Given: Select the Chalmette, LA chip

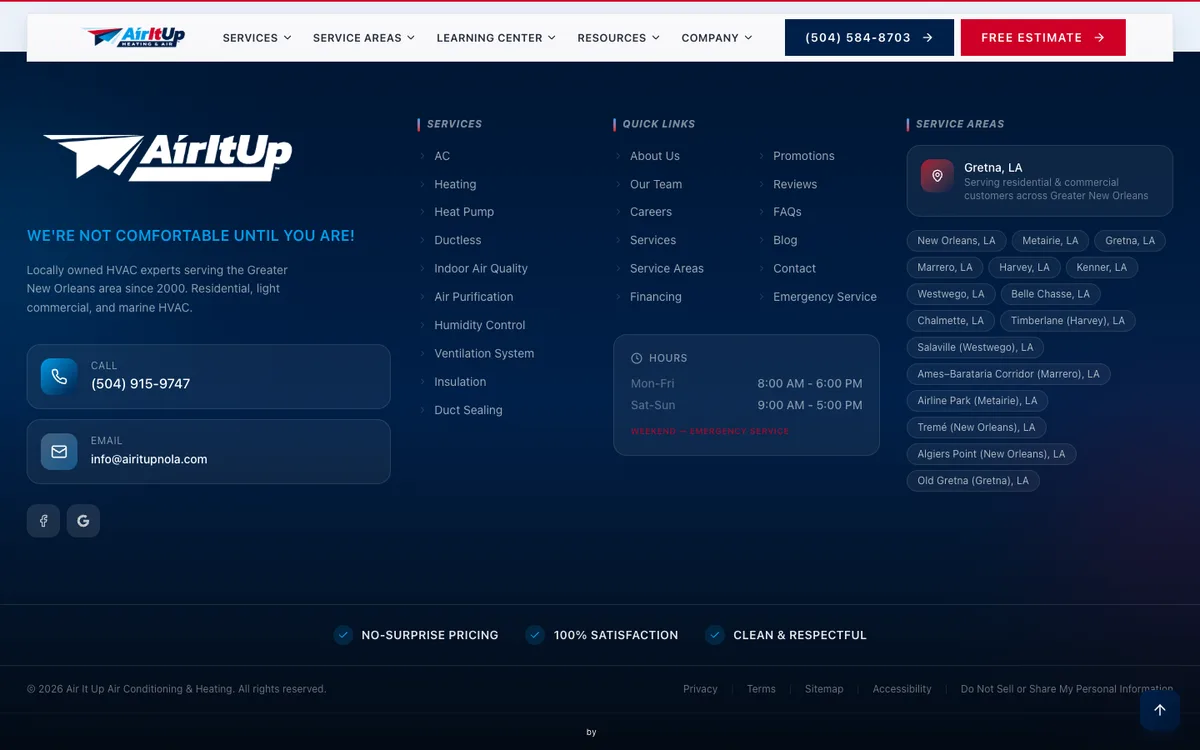Looking at the screenshot, I should [951, 321].
